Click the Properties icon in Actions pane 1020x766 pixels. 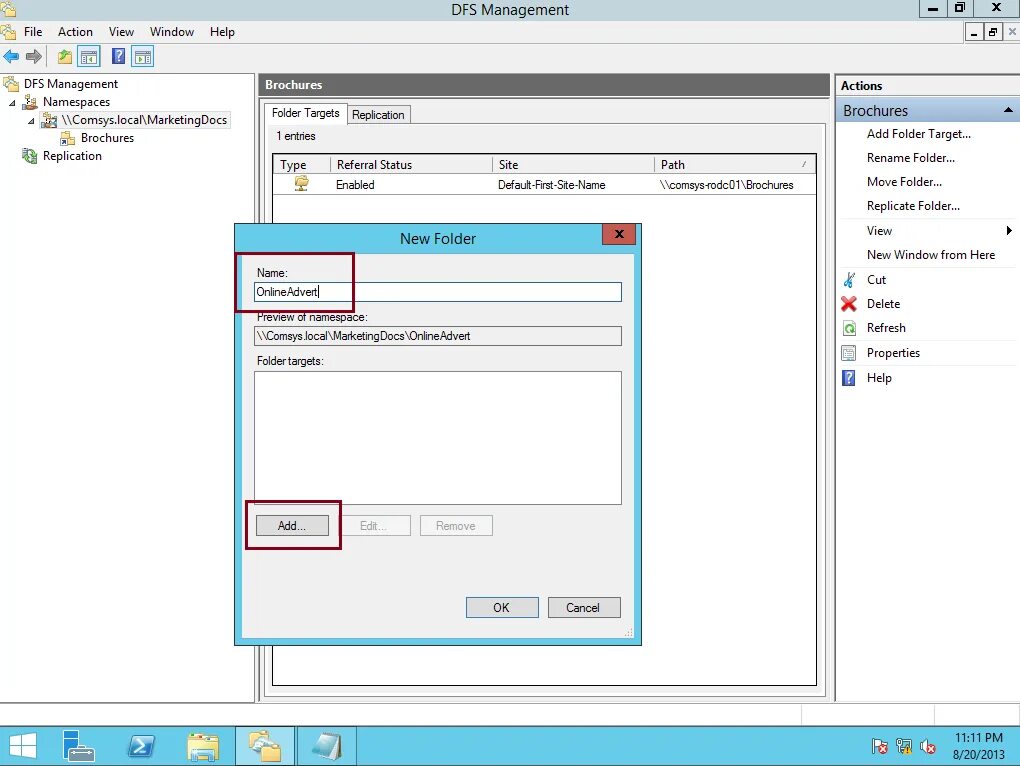click(849, 353)
